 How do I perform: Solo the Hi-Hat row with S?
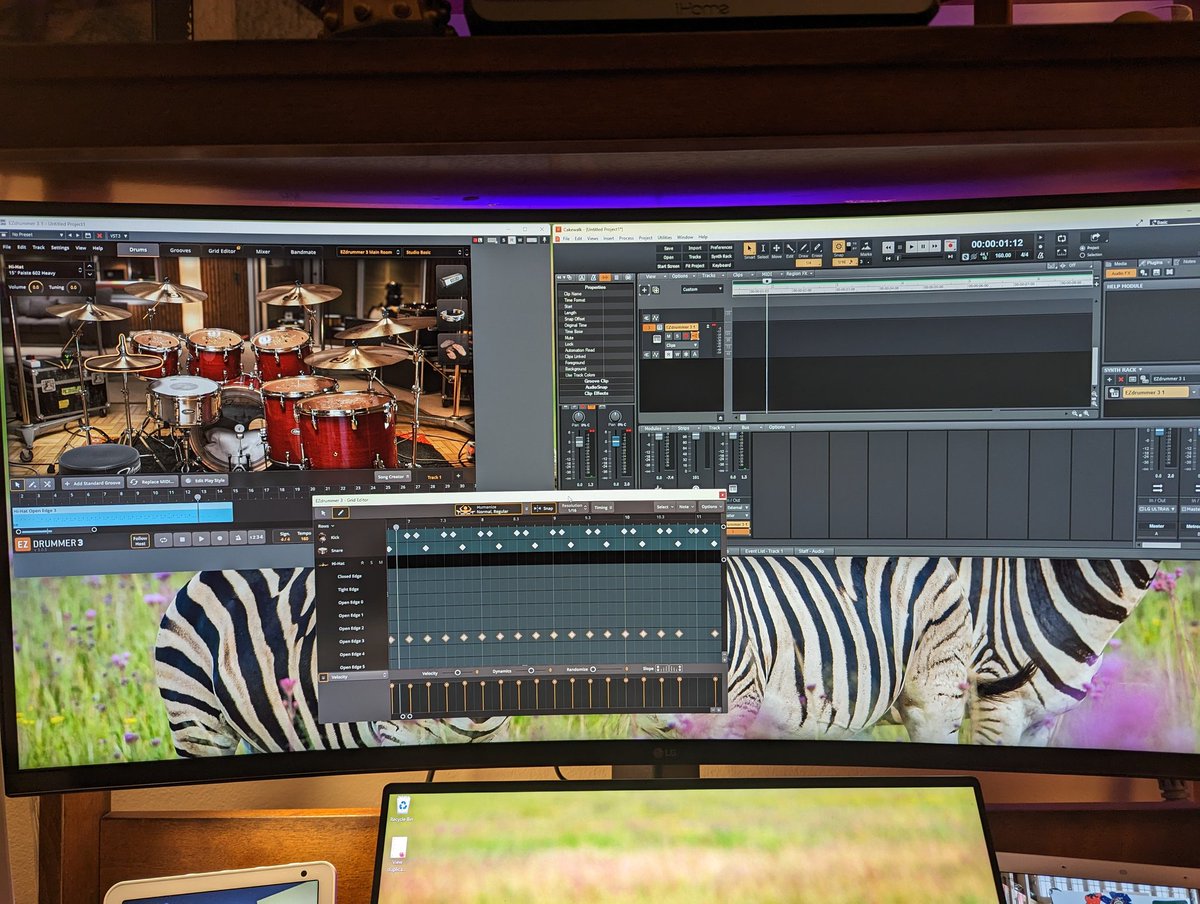[372, 563]
